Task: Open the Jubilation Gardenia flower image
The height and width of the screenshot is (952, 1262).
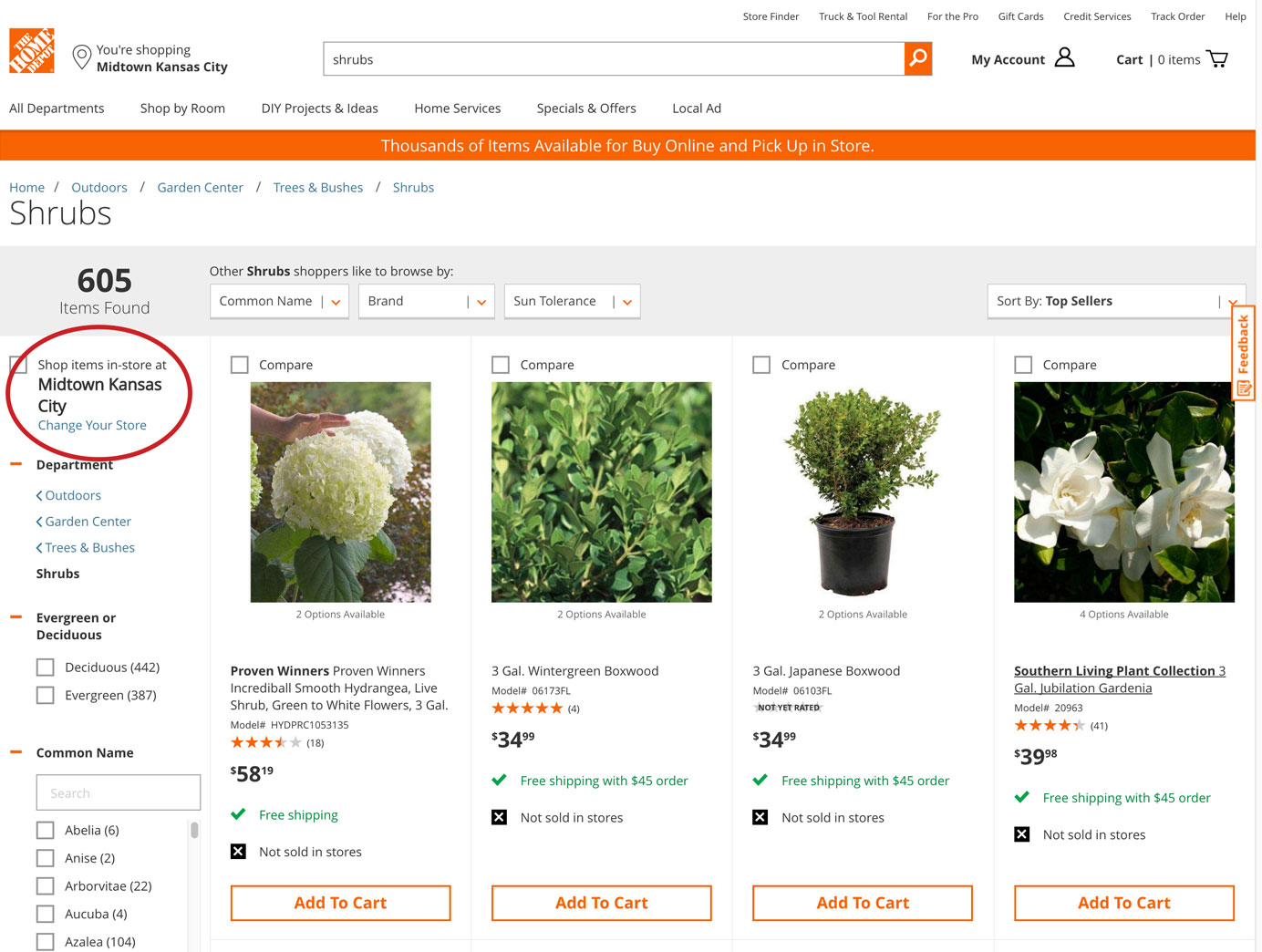Action: point(1124,492)
